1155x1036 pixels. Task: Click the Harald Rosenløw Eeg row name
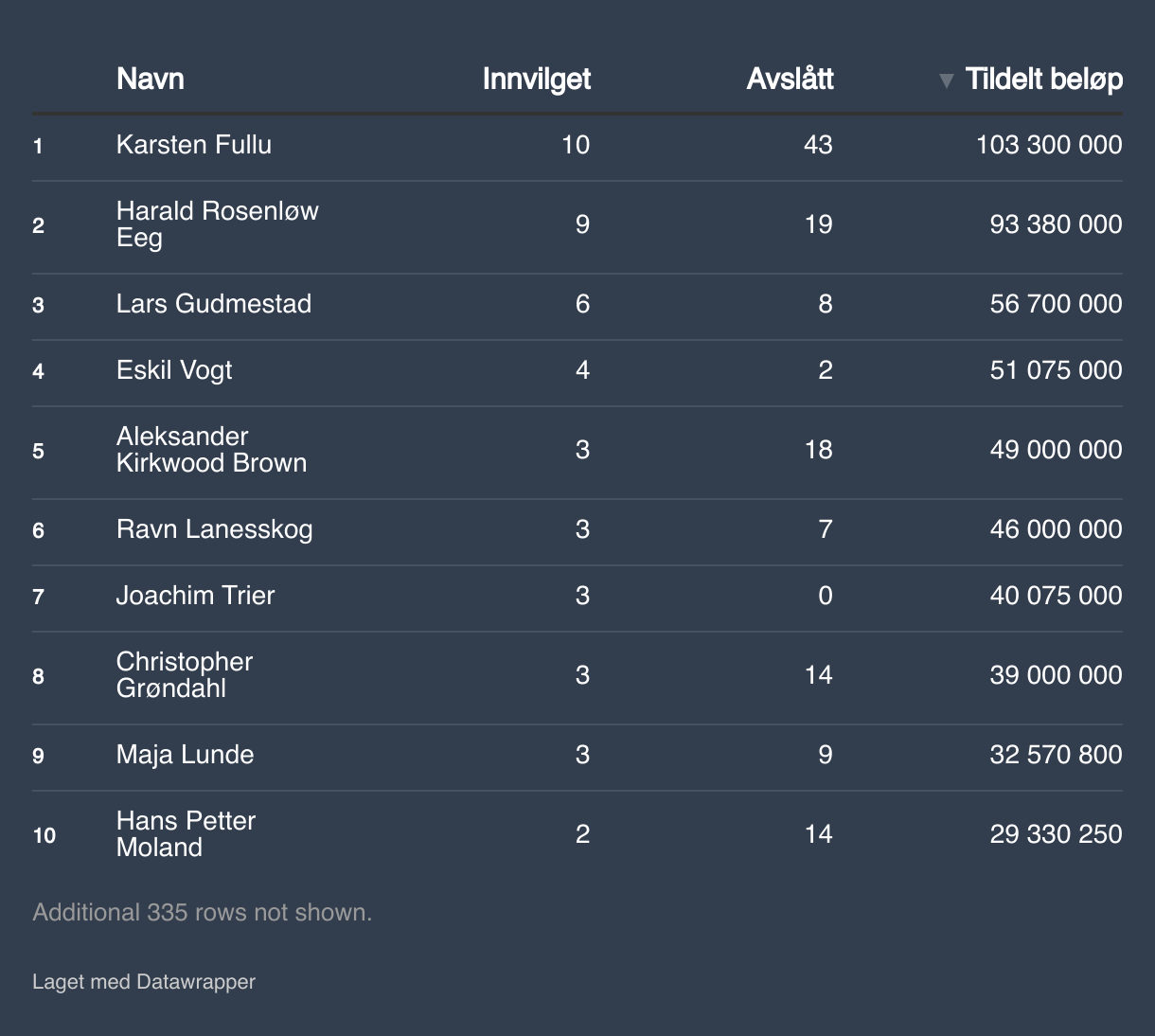[217, 224]
